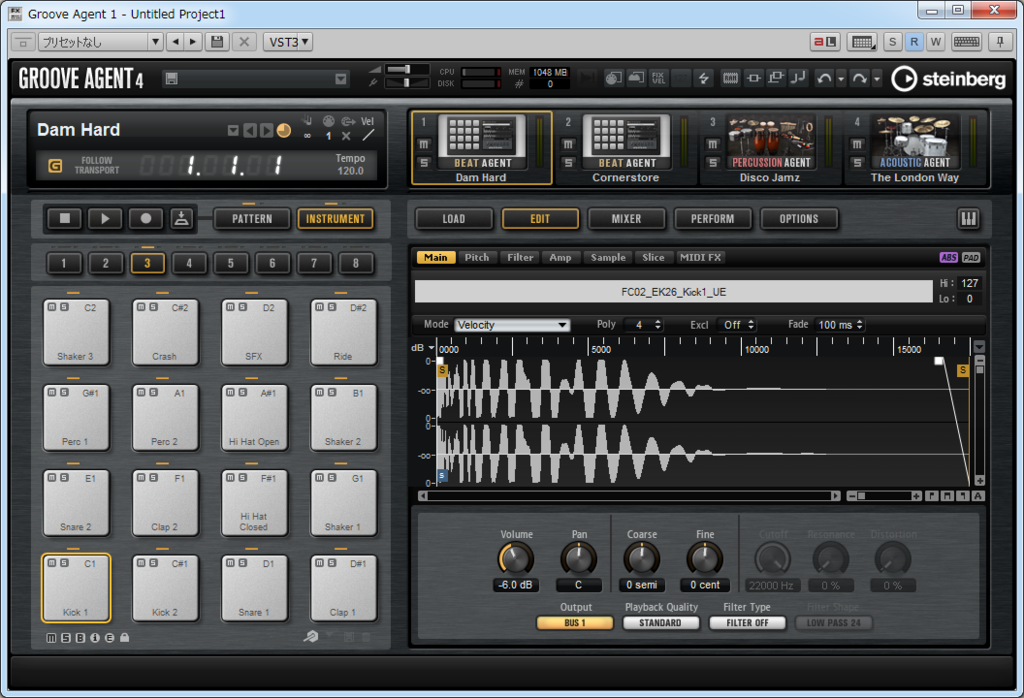Viewport: 1024px width, 698px height.
Task: Click the Steinberg logo
Action: (x=948, y=79)
